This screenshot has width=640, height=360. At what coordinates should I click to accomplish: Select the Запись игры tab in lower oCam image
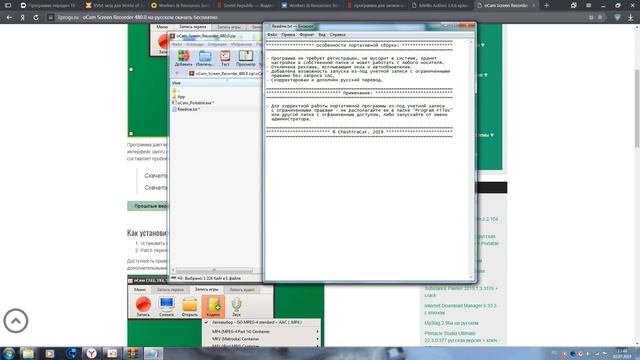206,289
